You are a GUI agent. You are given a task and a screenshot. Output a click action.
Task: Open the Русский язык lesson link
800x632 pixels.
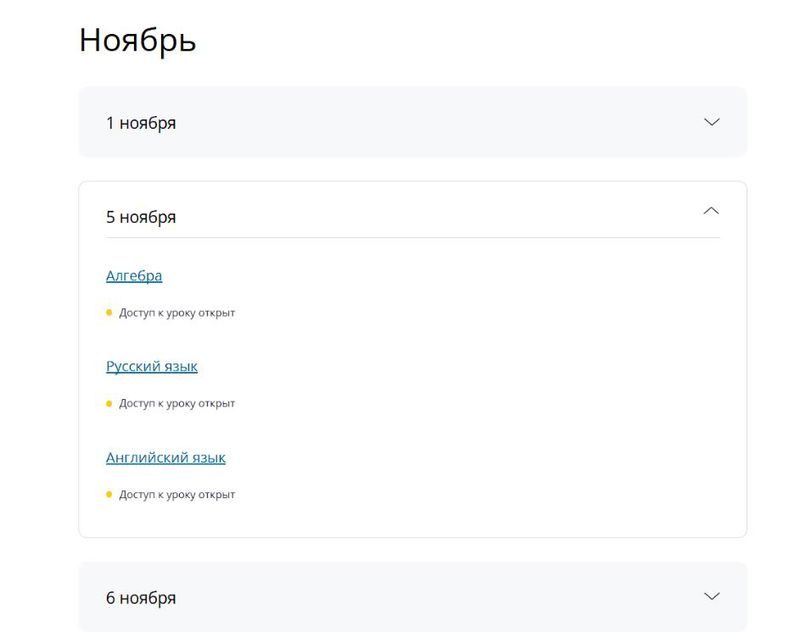[x=152, y=367]
